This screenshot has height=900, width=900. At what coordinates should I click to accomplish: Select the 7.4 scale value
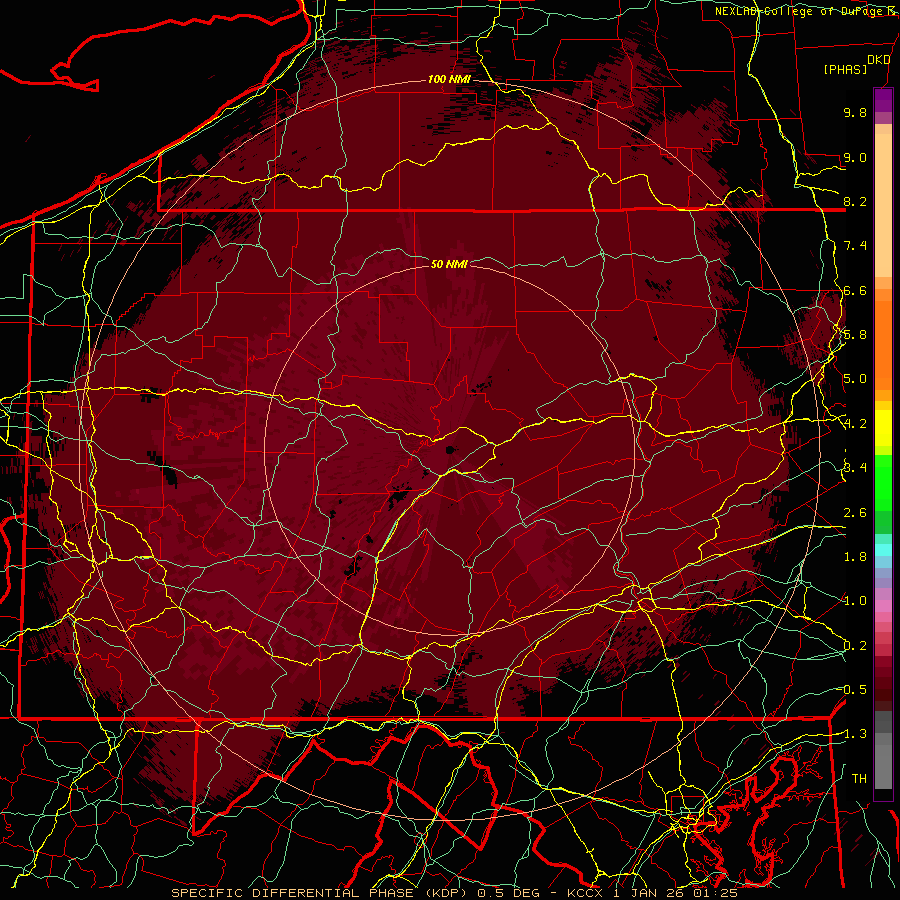[x=855, y=246]
